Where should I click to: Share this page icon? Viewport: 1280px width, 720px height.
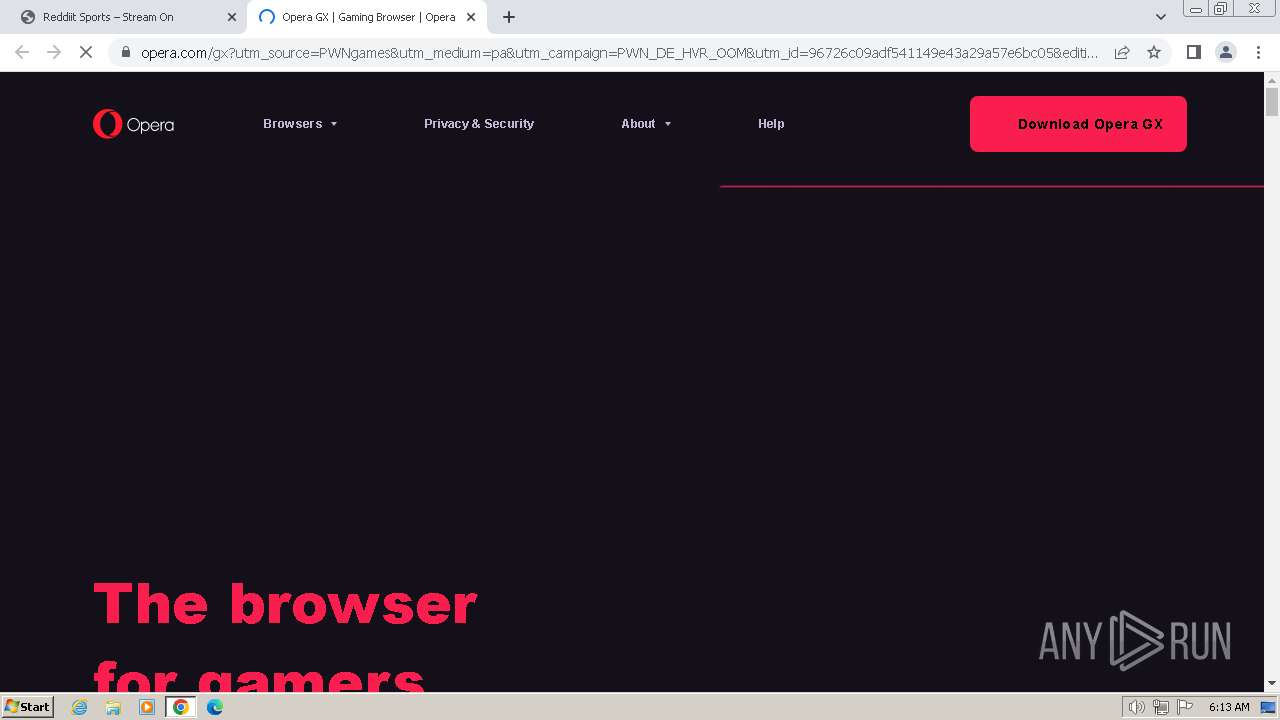click(x=1122, y=52)
